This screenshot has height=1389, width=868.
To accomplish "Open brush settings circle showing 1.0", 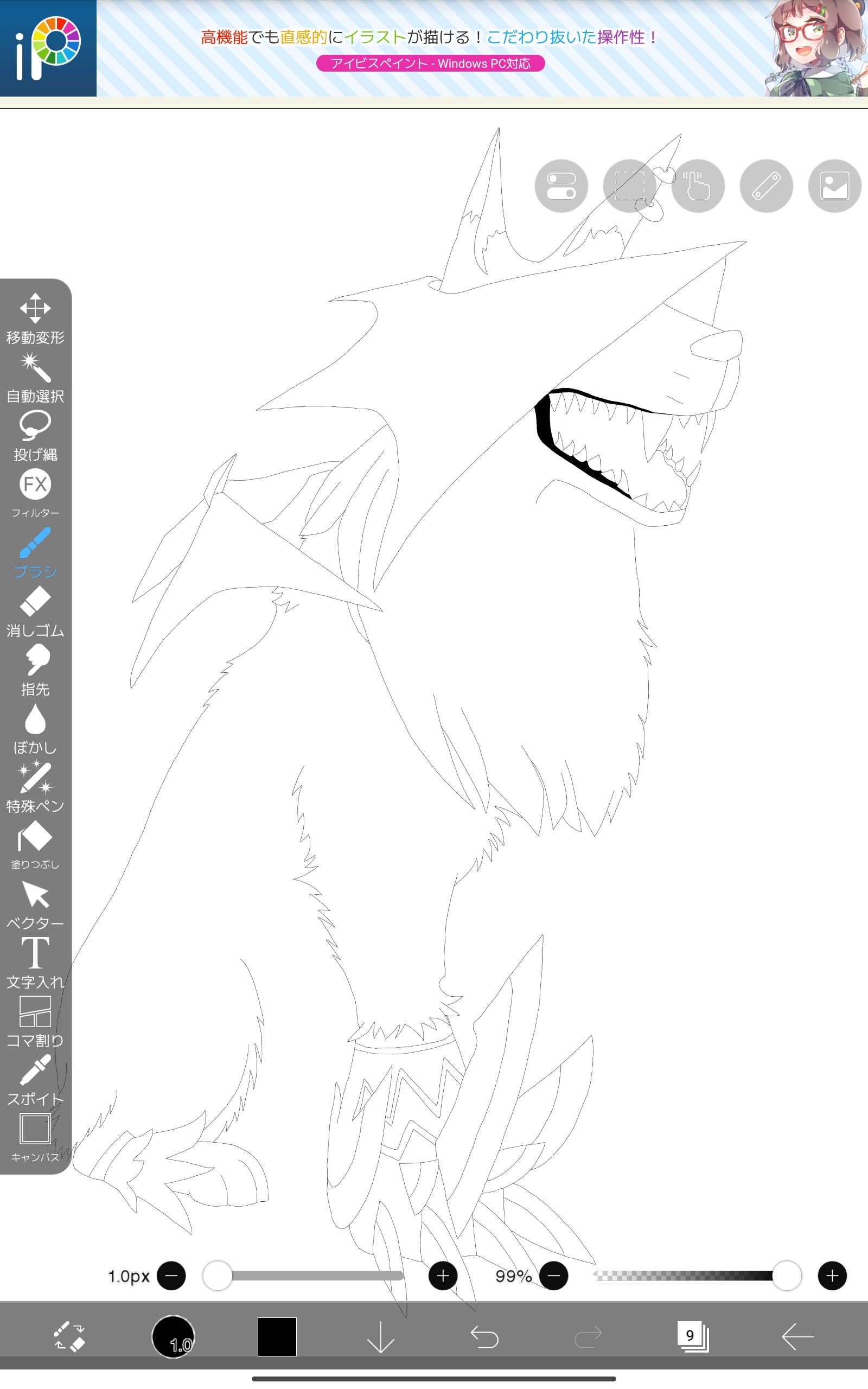I will point(174,1337).
